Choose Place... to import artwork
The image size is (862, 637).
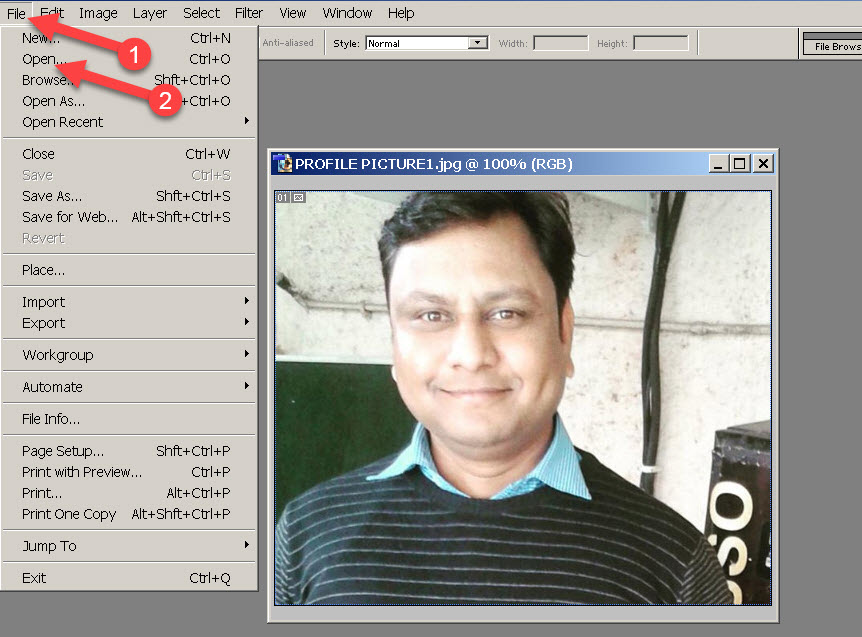(x=45, y=269)
